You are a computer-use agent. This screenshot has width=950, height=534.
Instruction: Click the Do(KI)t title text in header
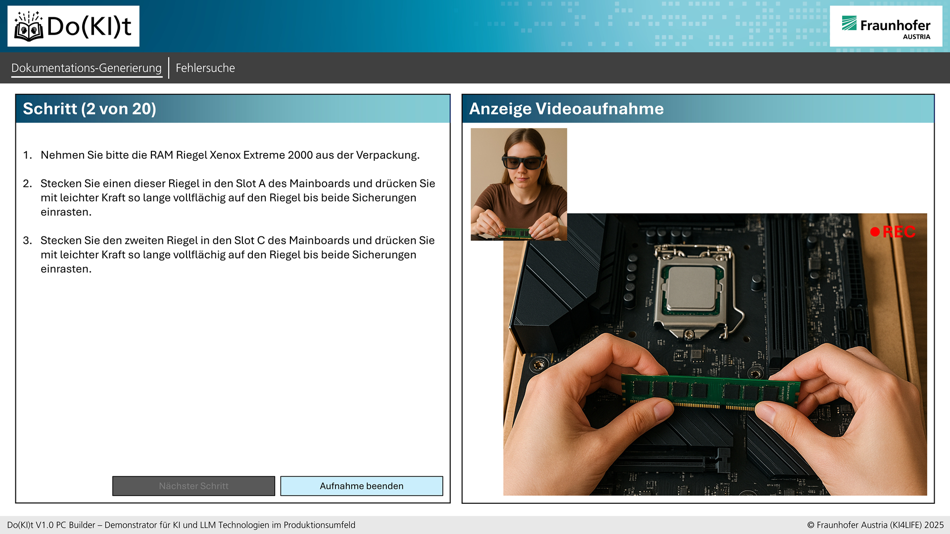tap(89, 27)
